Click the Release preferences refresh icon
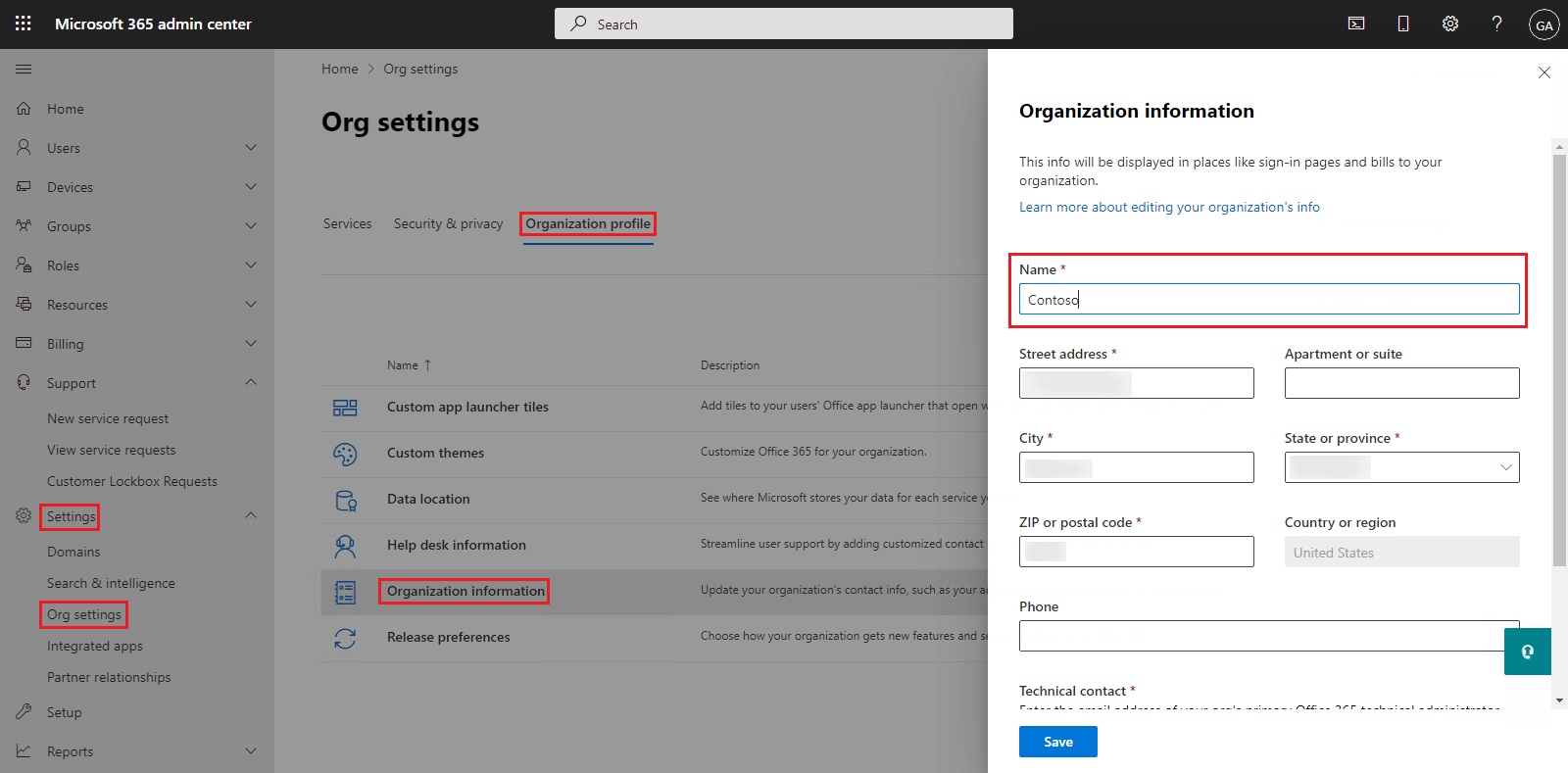 345,638
